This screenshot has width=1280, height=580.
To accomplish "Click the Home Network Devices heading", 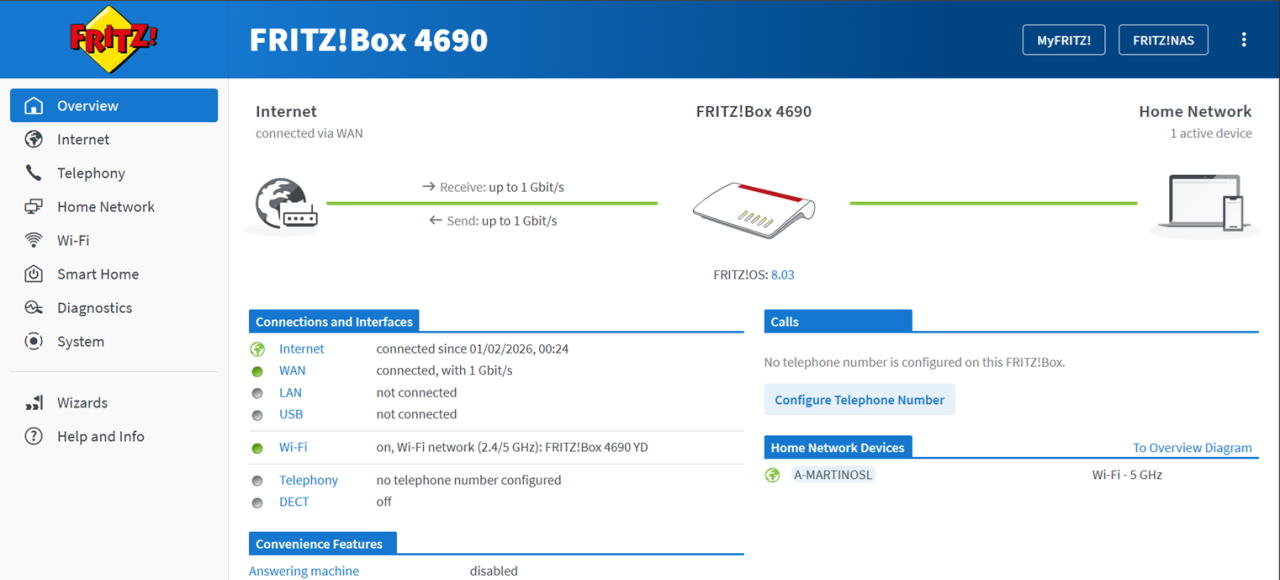I will tap(837, 448).
